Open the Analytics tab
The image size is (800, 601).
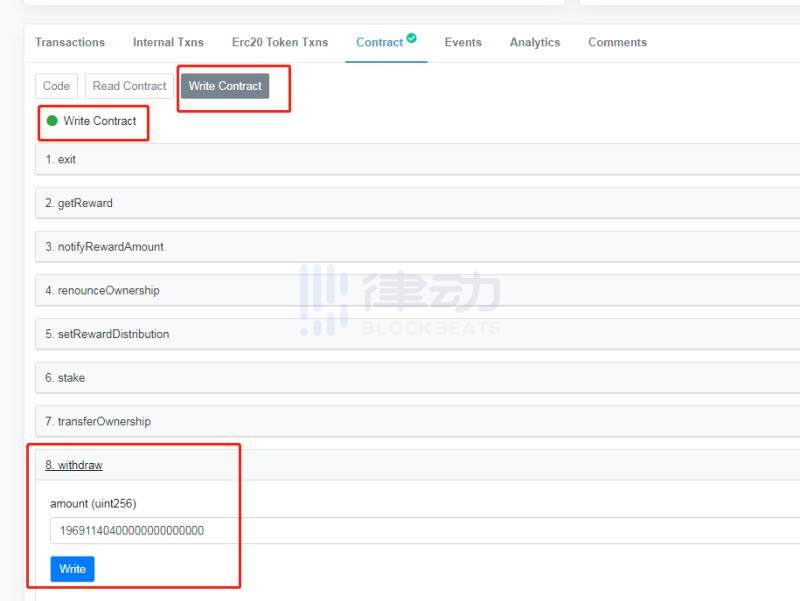(x=535, y=42)
